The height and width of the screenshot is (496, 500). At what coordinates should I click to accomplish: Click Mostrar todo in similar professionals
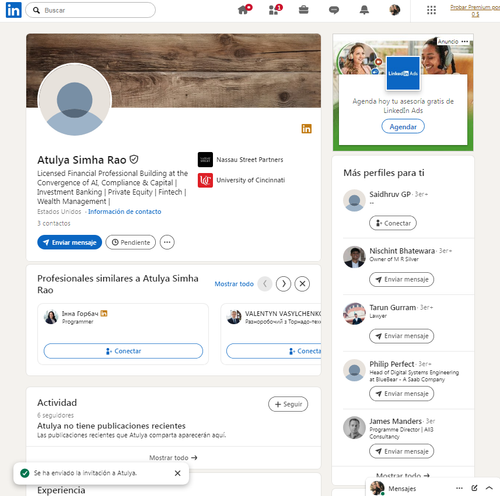click(234, 284)
